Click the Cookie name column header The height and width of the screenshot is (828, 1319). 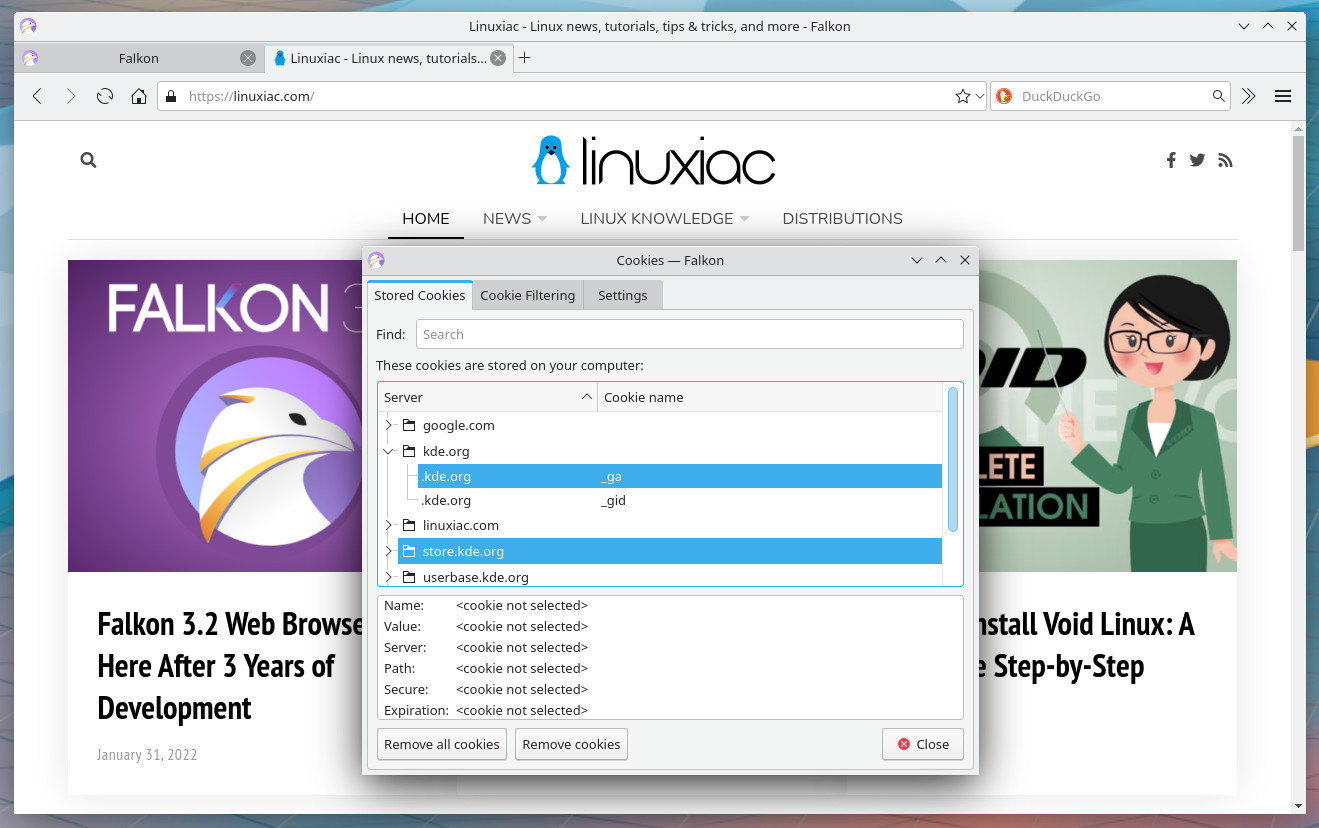[x=770, y=397]
